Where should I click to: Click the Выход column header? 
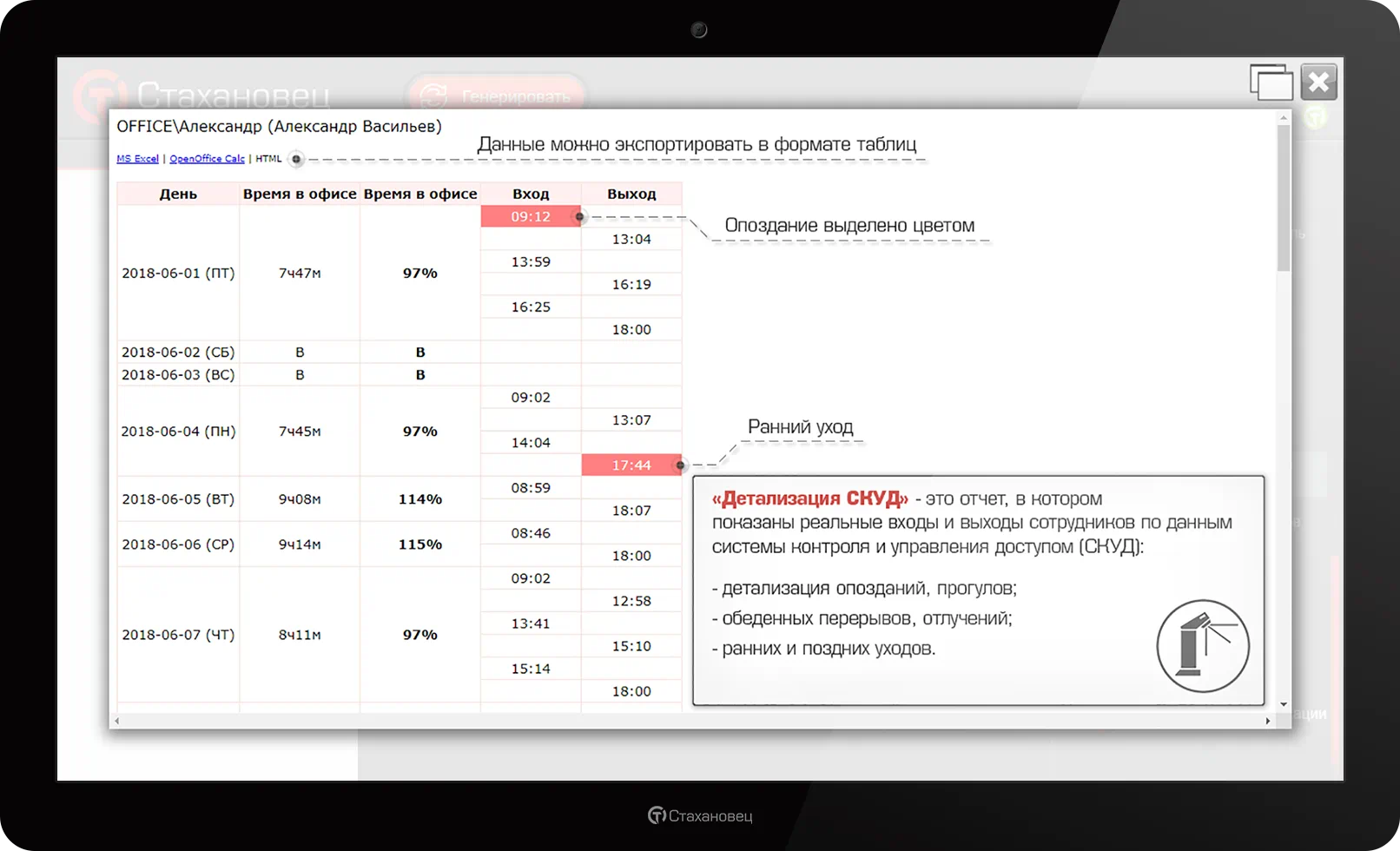coord(631,194)
